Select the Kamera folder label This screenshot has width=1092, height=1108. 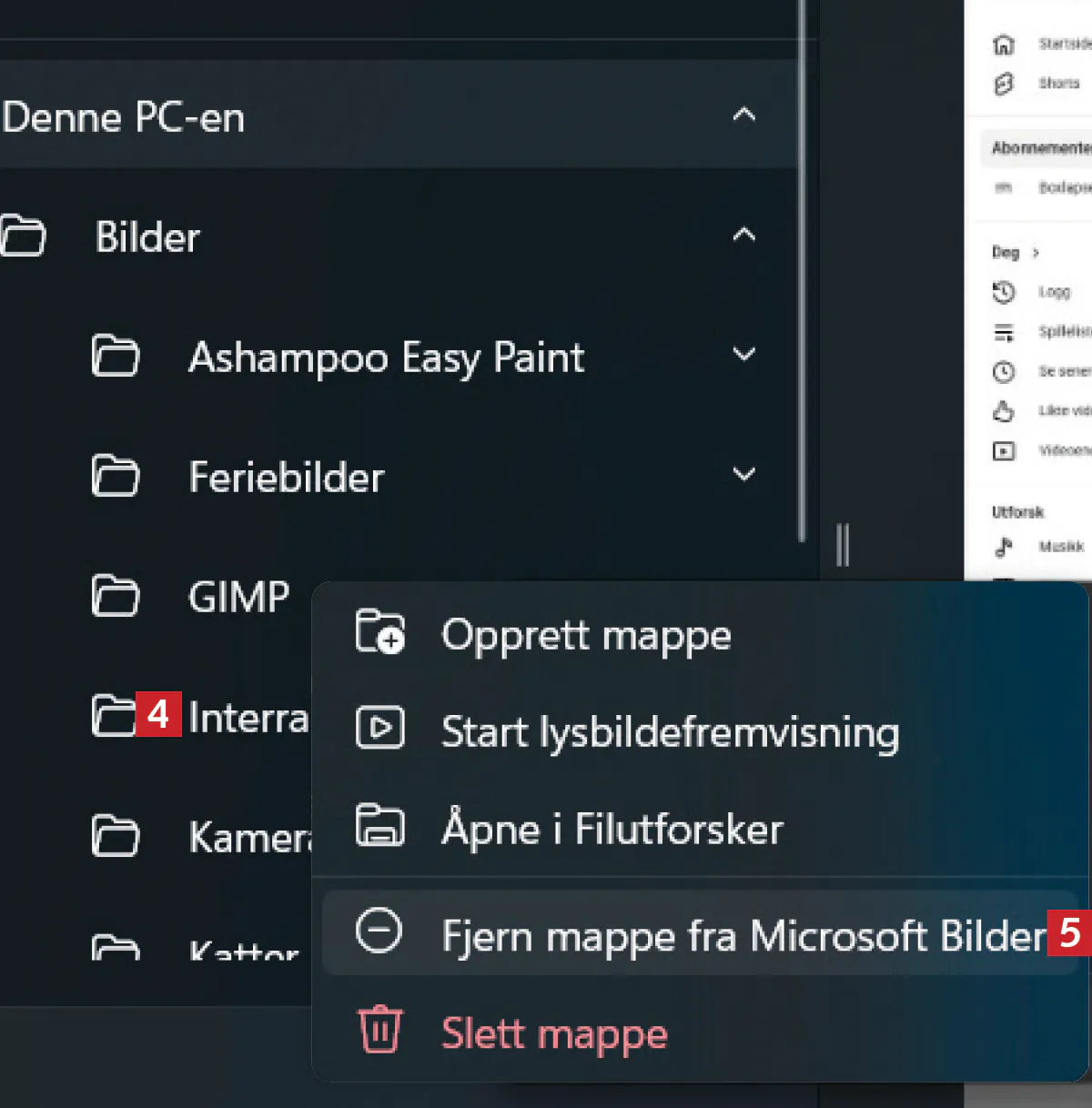250,837
